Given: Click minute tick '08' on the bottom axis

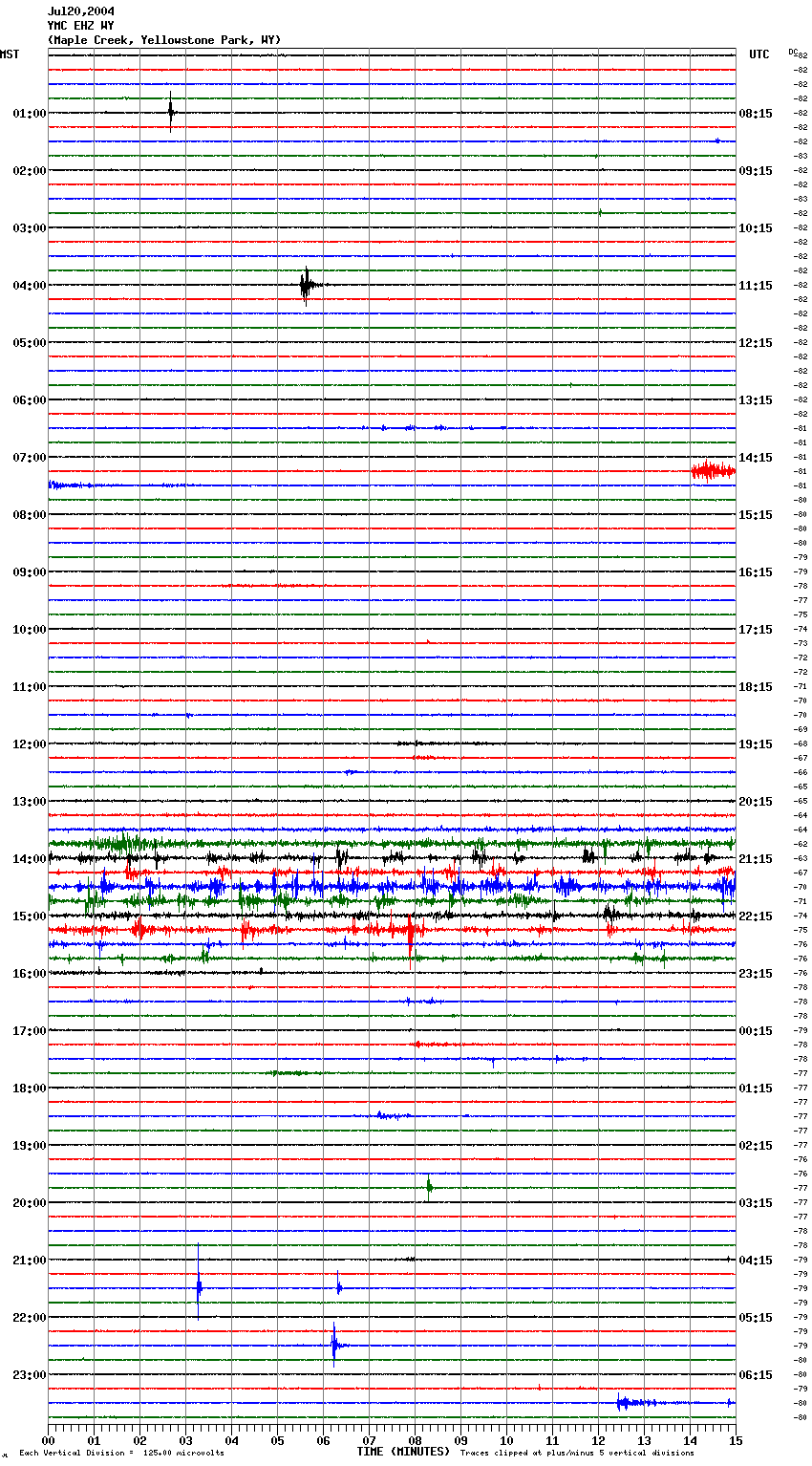Looking at the screenshot, I should 415,1440.
